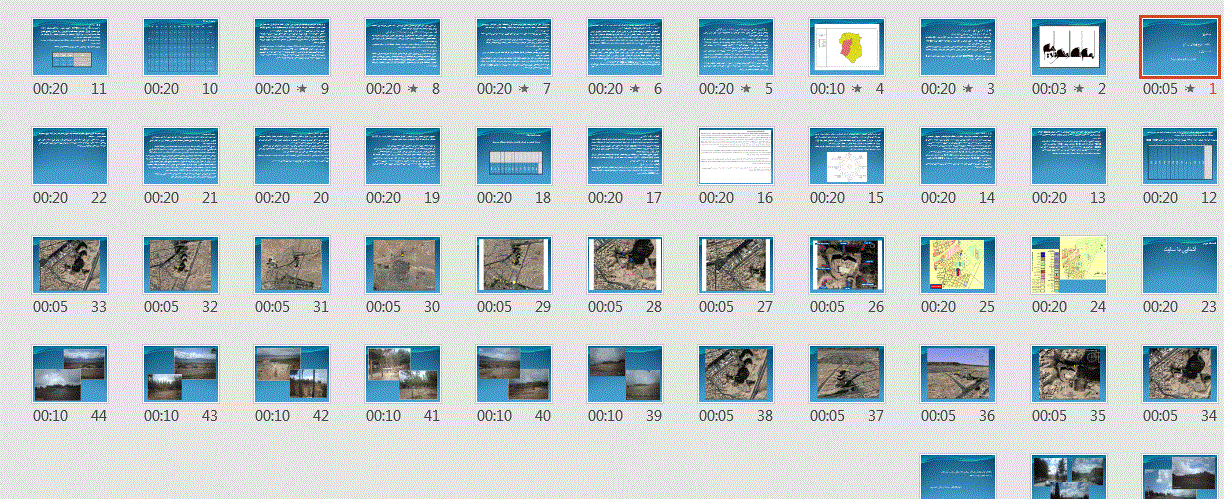
Task: Select slide 44 landscape photos thumbnail
Action: tap(70, 374)
